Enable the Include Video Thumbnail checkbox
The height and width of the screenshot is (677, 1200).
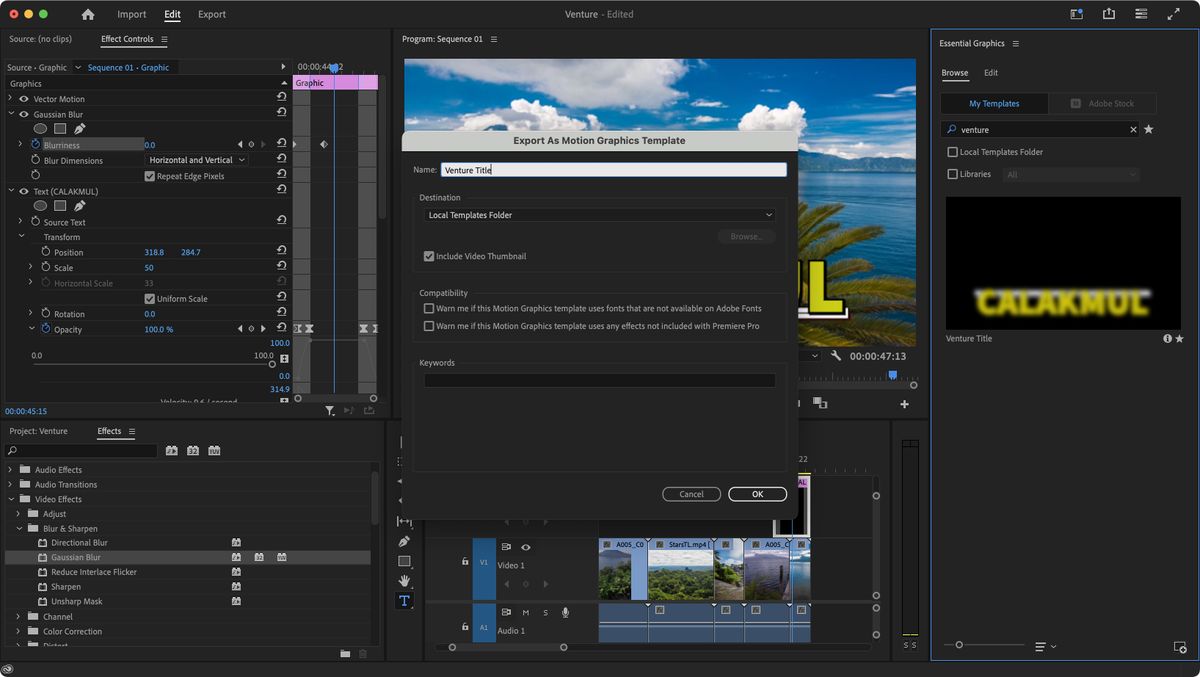click(429, 256)
